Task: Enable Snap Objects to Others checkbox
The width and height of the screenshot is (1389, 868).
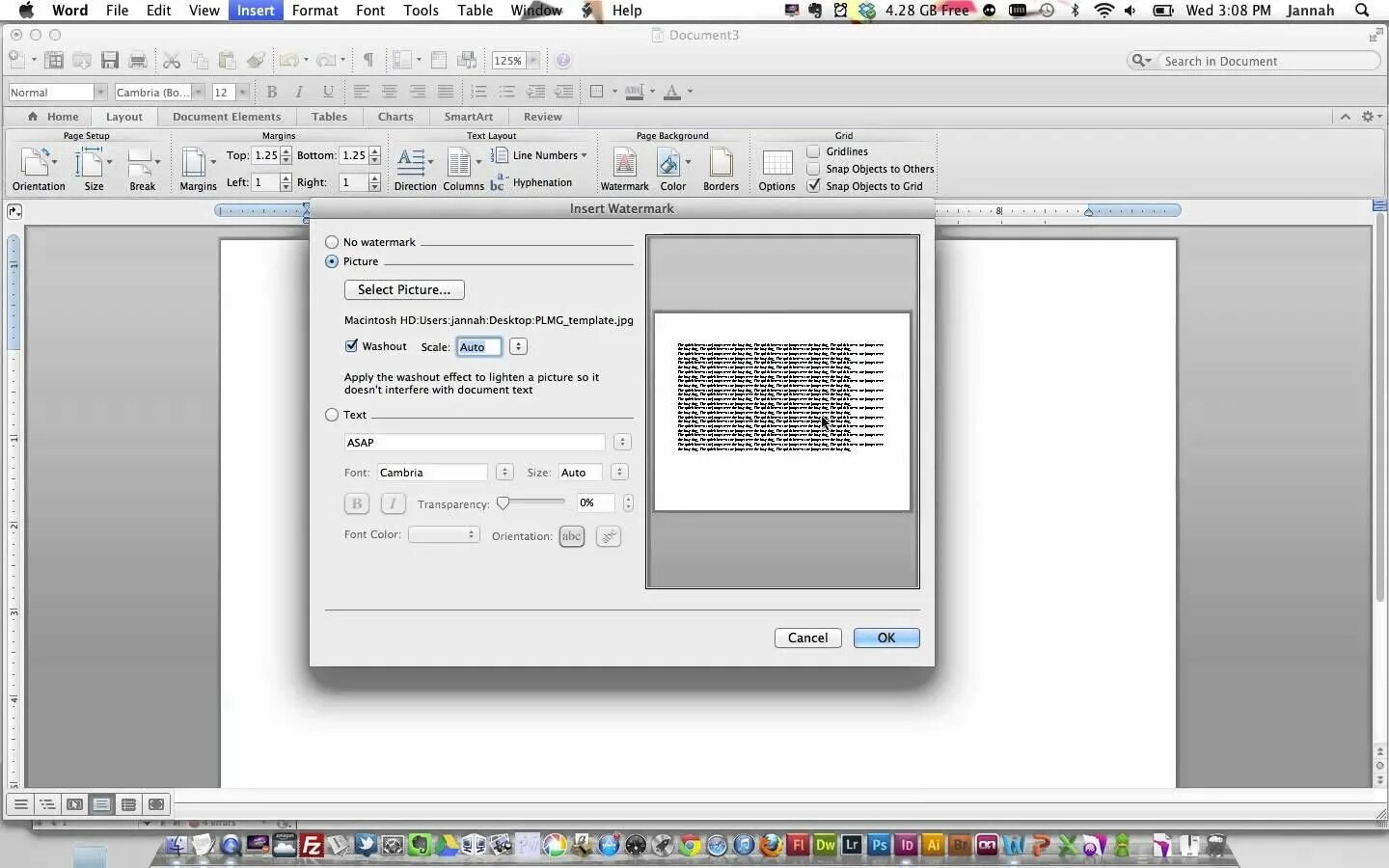Action: [x=814, y=169]
